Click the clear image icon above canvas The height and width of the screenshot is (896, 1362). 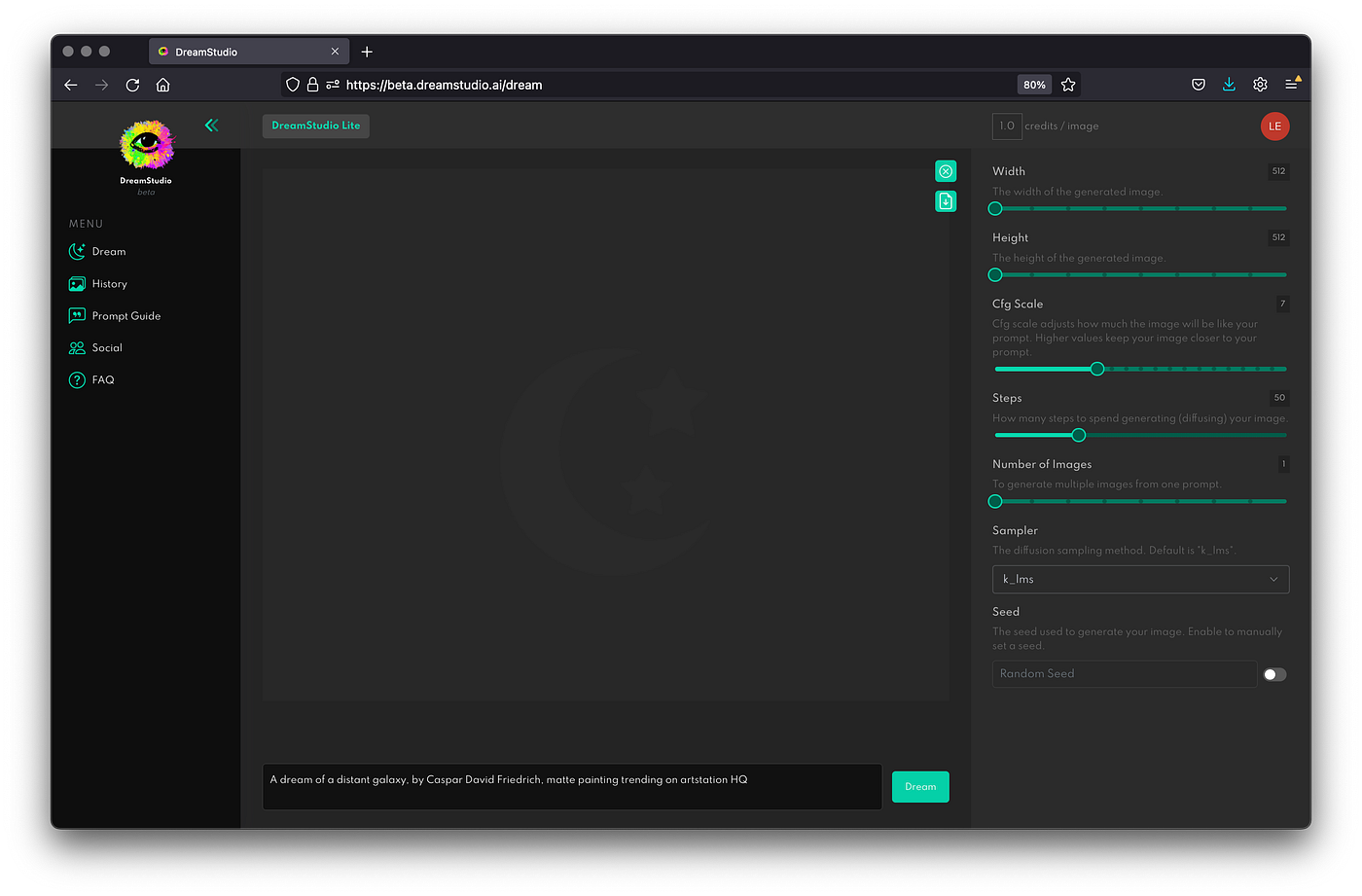click(946, 171)
